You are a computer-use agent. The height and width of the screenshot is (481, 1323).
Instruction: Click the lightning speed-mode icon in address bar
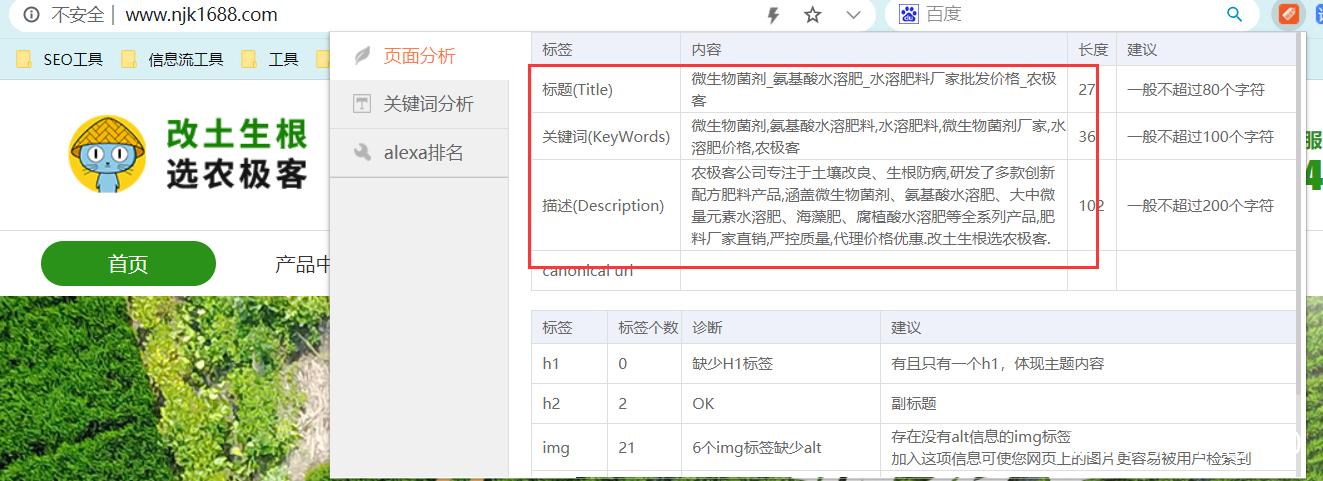(x=772, y=15)
